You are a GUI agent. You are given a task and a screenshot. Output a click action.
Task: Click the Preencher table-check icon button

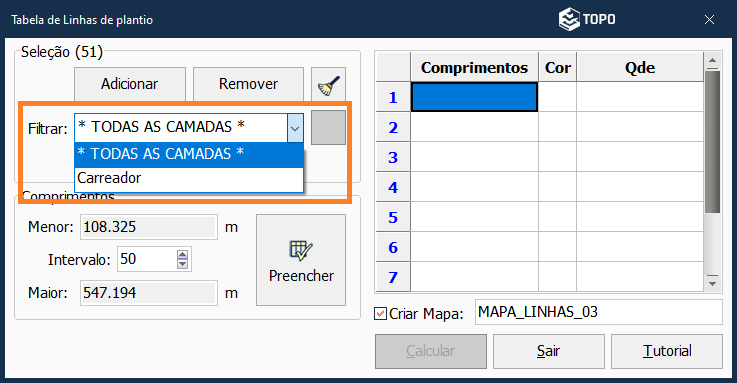(x=301, y=260)
